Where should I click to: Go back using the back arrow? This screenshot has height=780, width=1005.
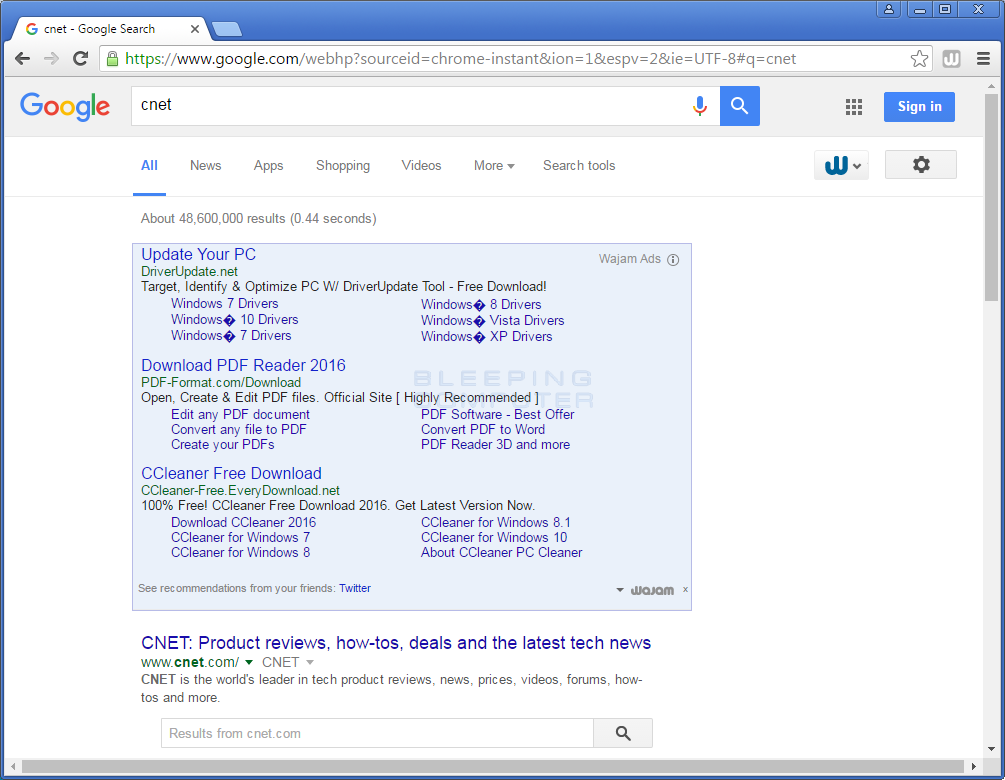(22, 59)
